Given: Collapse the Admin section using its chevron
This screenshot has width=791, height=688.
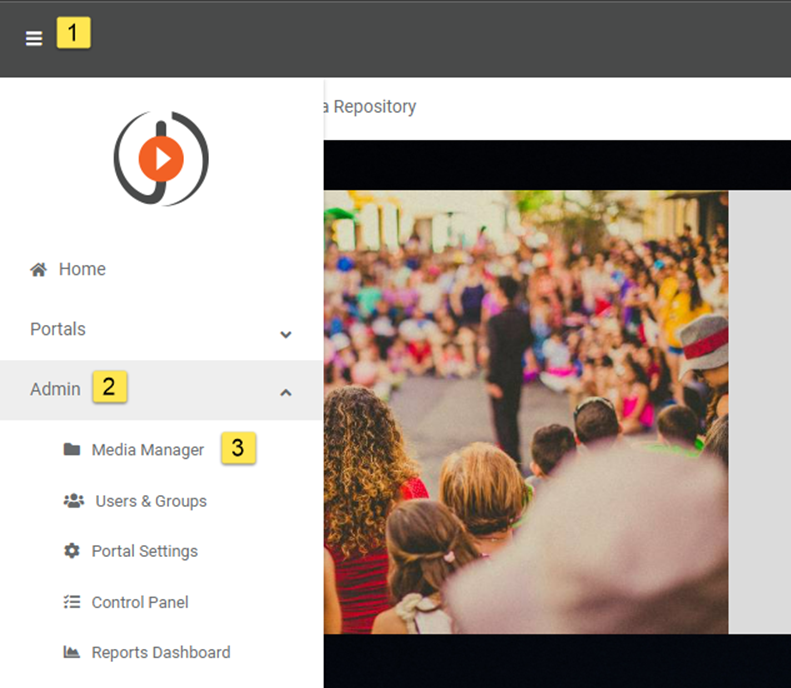Looking at the screenshot, I should [286, 393].
